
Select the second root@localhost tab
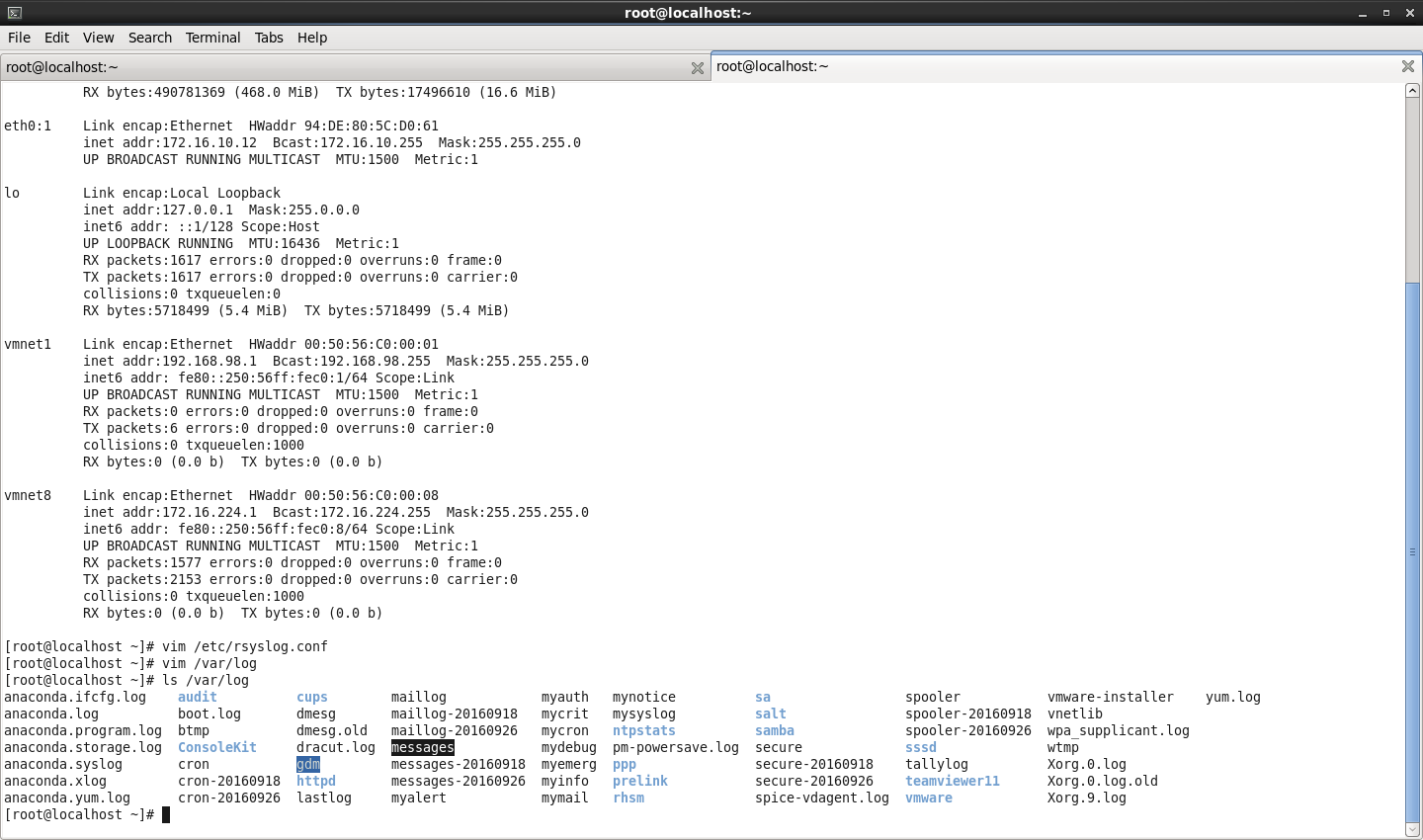click(1066, 66)
